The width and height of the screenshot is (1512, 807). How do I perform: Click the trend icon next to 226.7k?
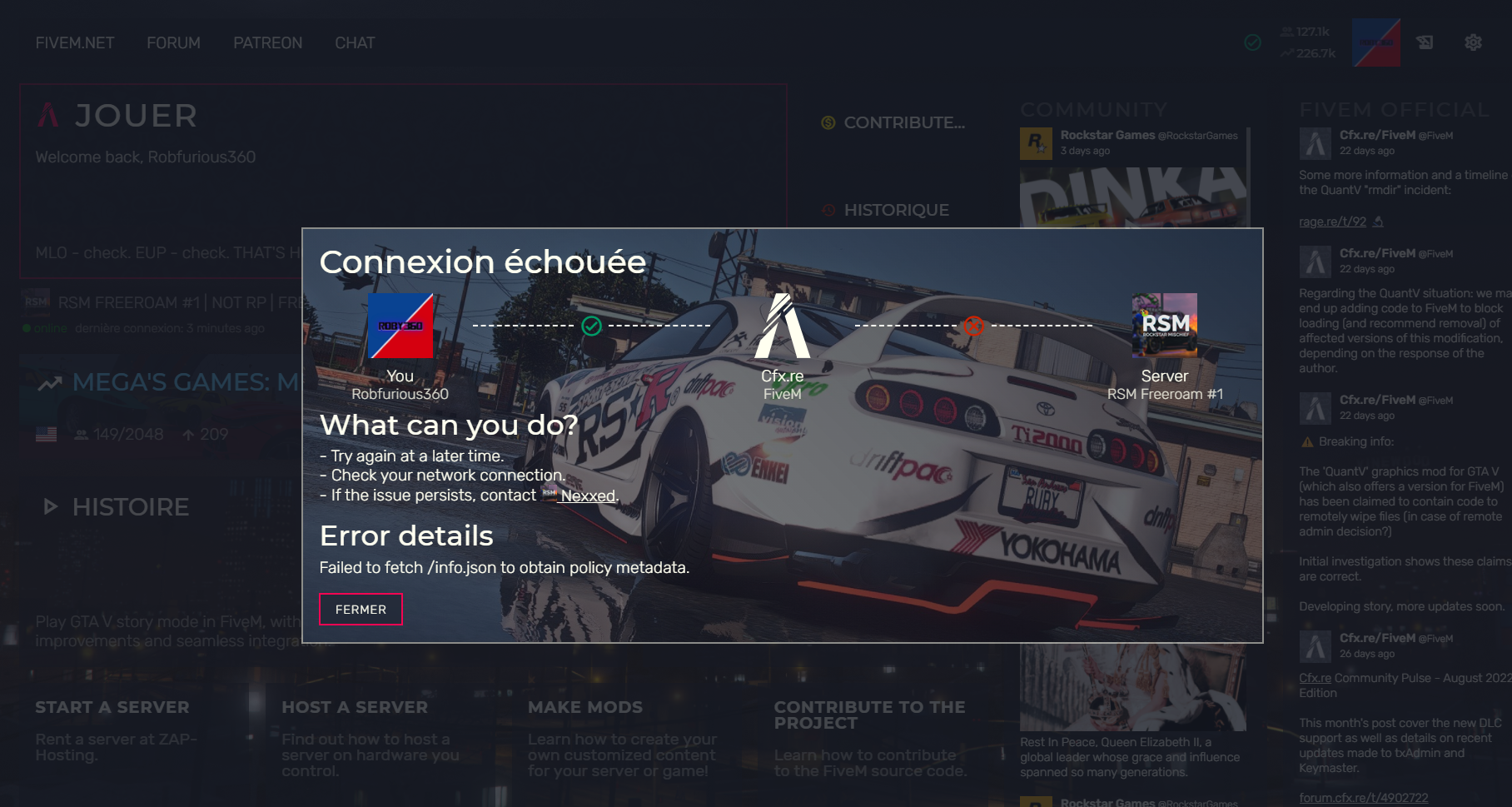pos(1287,53)
